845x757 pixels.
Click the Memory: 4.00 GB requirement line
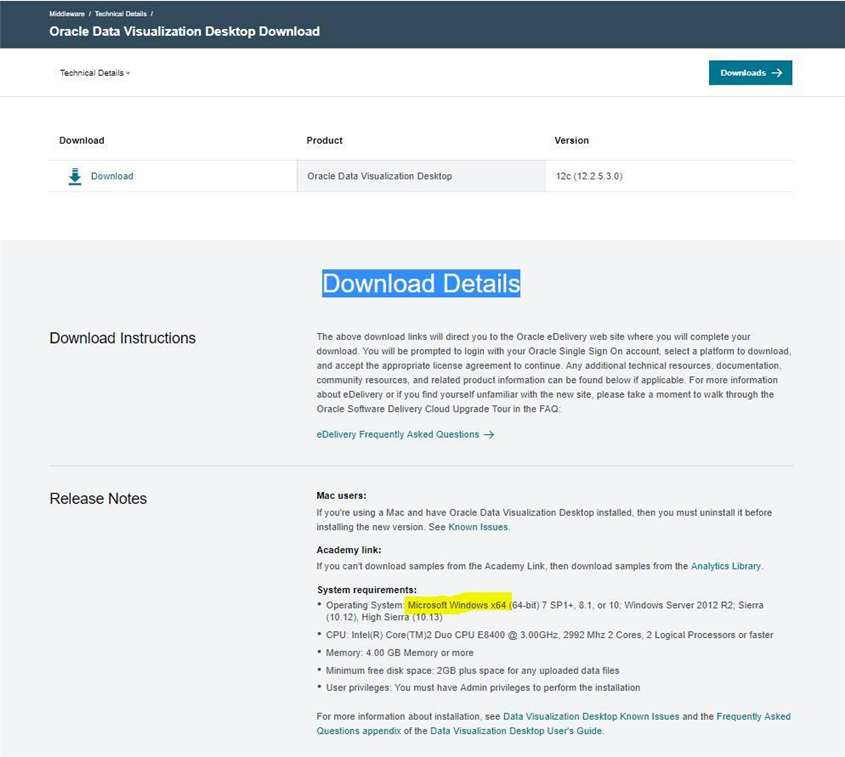point(399,653)
